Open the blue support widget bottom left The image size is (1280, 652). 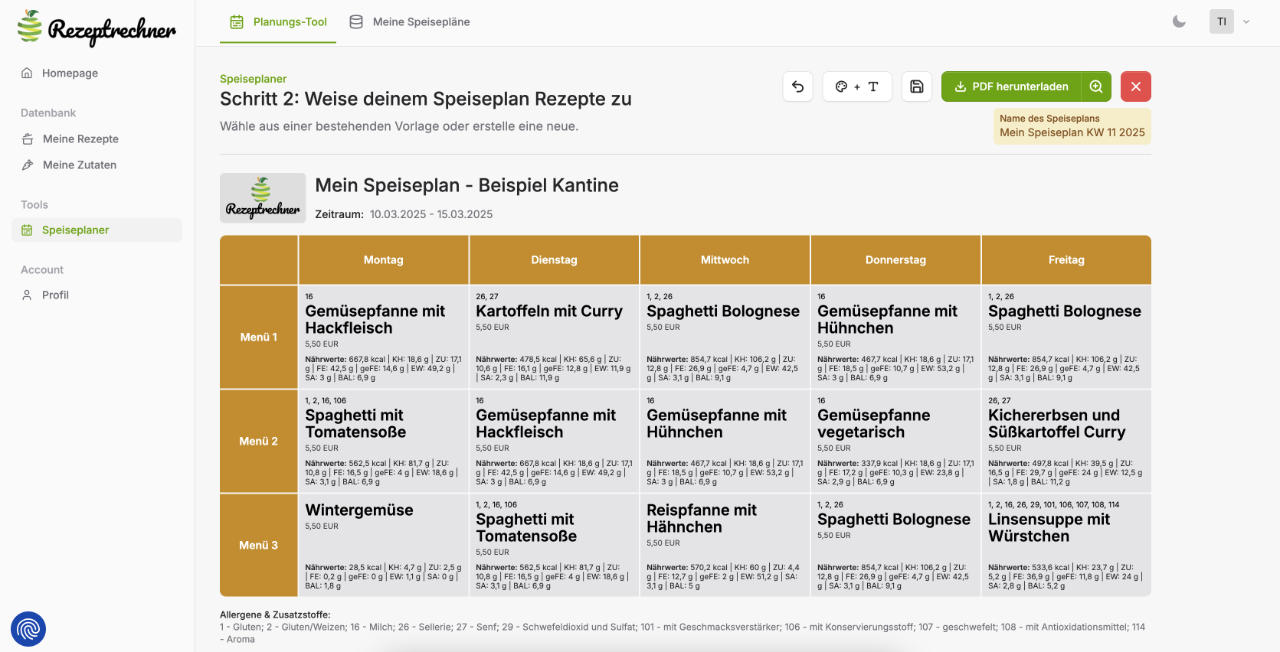[28, 629]
